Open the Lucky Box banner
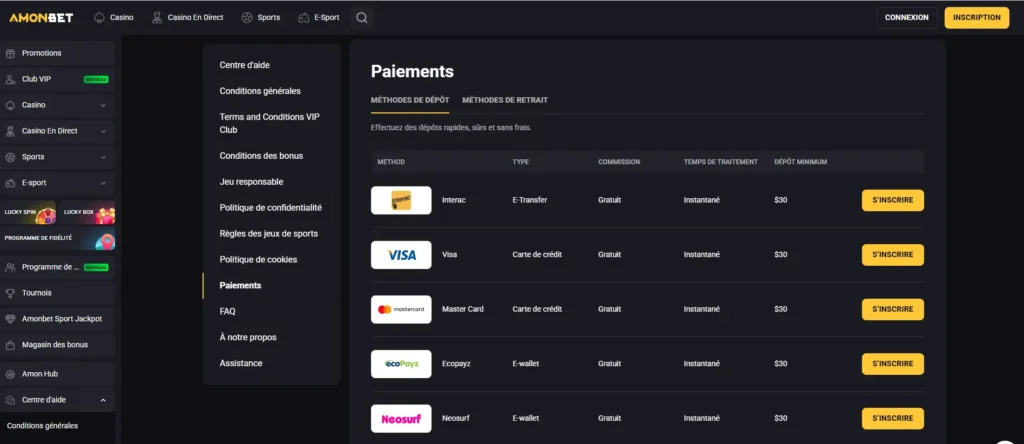Image resolution: width=1024 pixels, height=444 pixels. coord(87,212)
